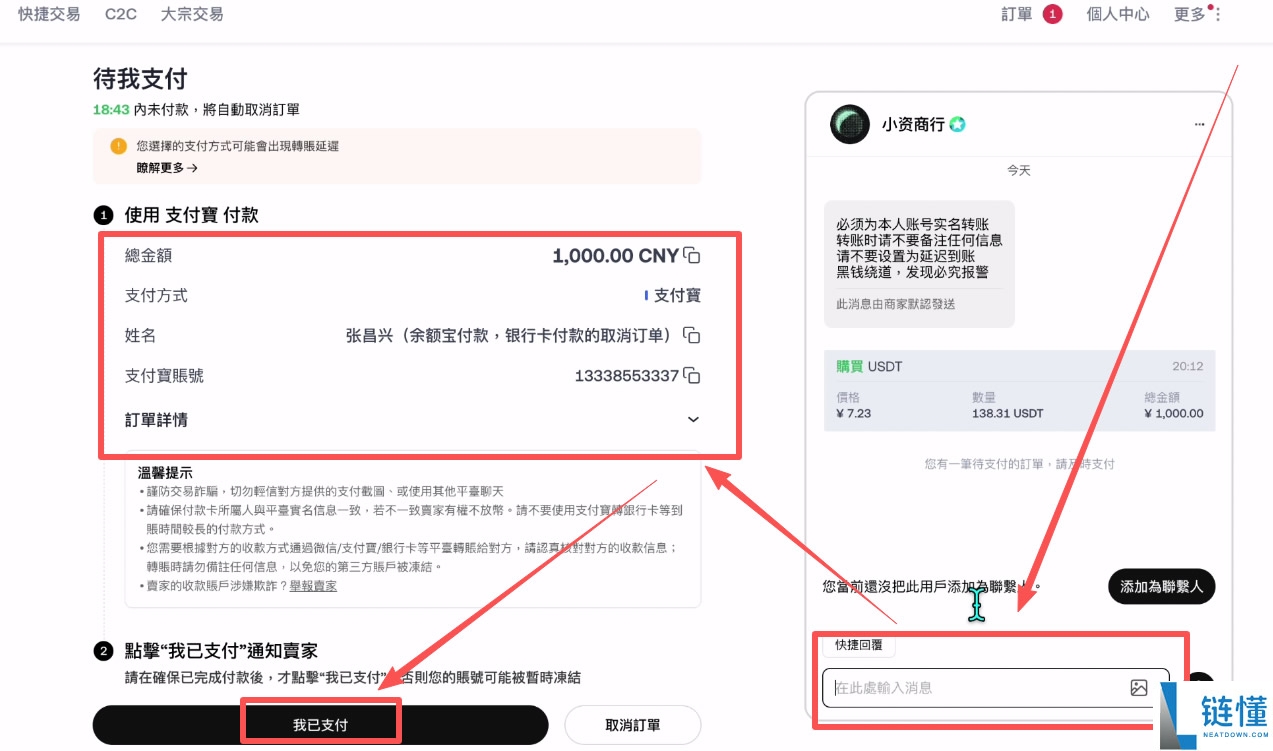Open the 快捷交易 tab
The height and width of the screenshot is (751, 1273).
[49, 14]
